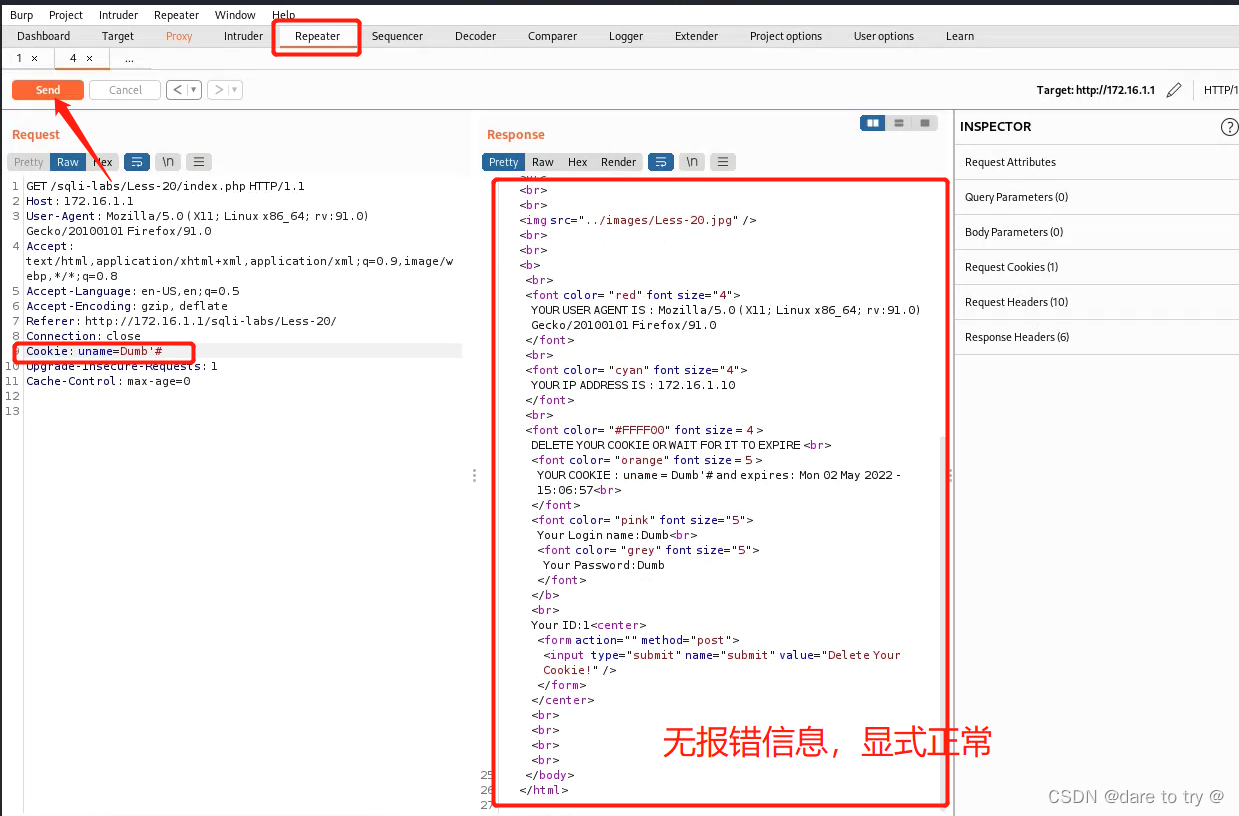Image resolution: width=1239 pixels, height=816 pixels.
Task: Open the Window menu
Action: (x=235, y=15)
